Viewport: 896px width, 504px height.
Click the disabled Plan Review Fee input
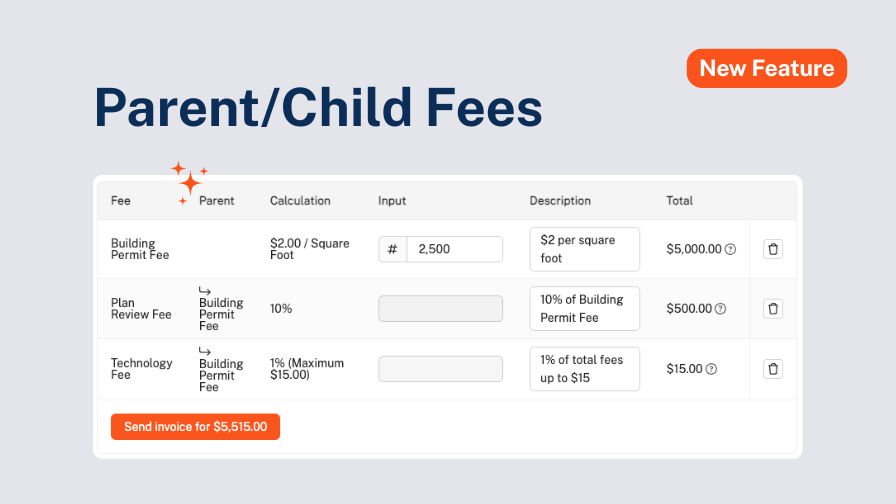pos(440,309)
